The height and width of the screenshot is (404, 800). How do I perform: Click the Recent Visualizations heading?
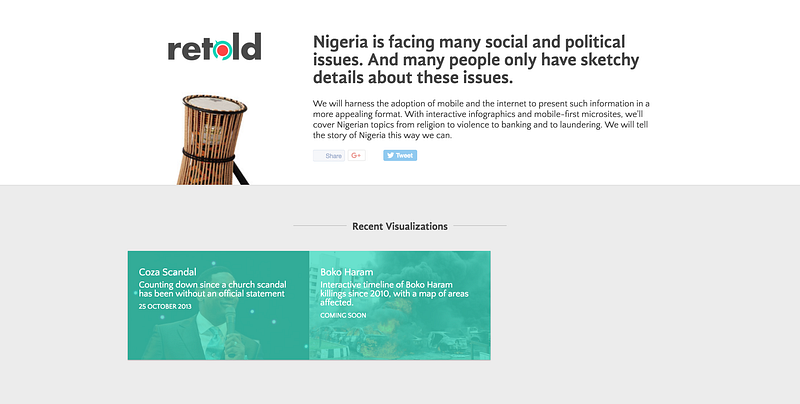[x=400, y=227]
